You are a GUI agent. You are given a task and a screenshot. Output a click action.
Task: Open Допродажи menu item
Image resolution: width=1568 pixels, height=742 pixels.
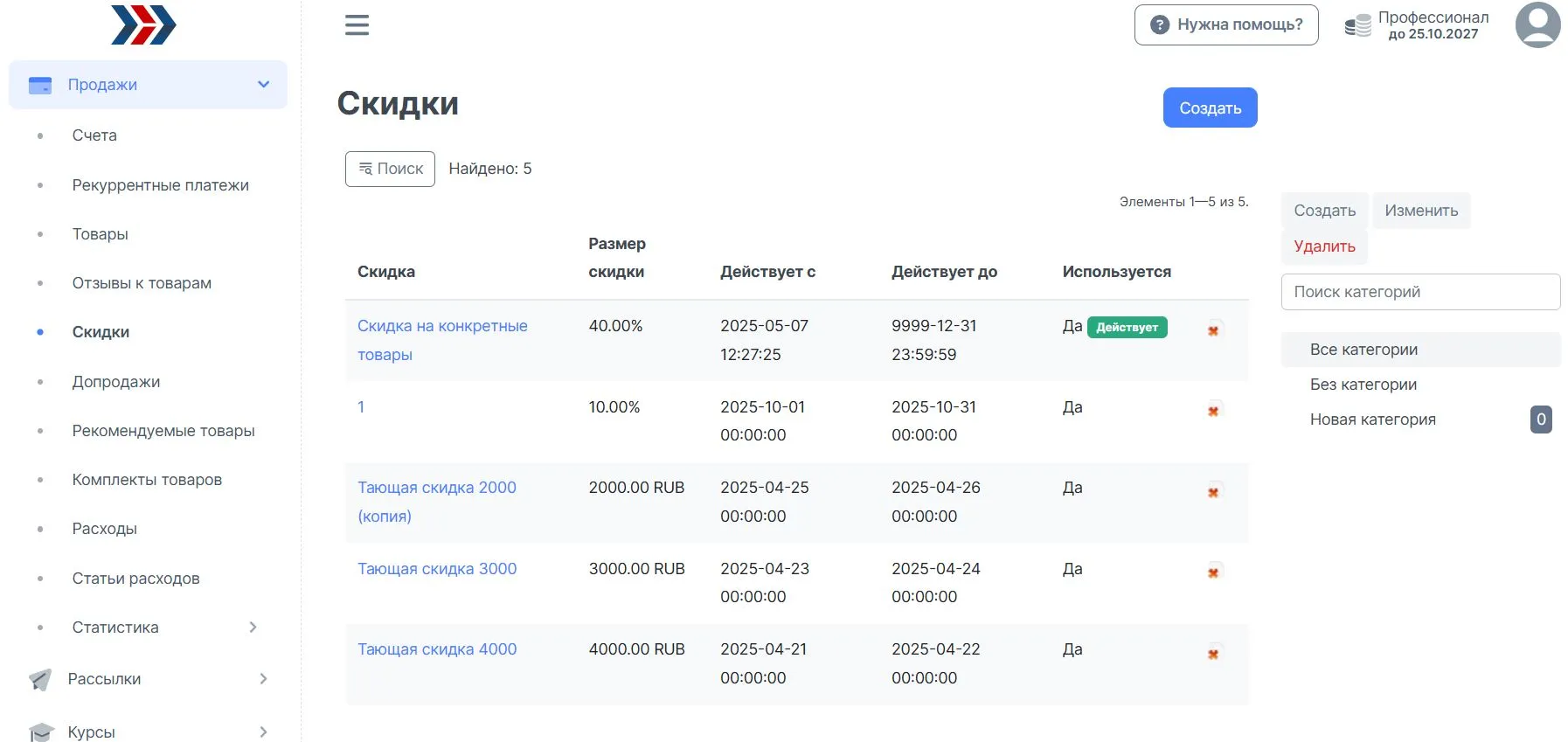116,382
